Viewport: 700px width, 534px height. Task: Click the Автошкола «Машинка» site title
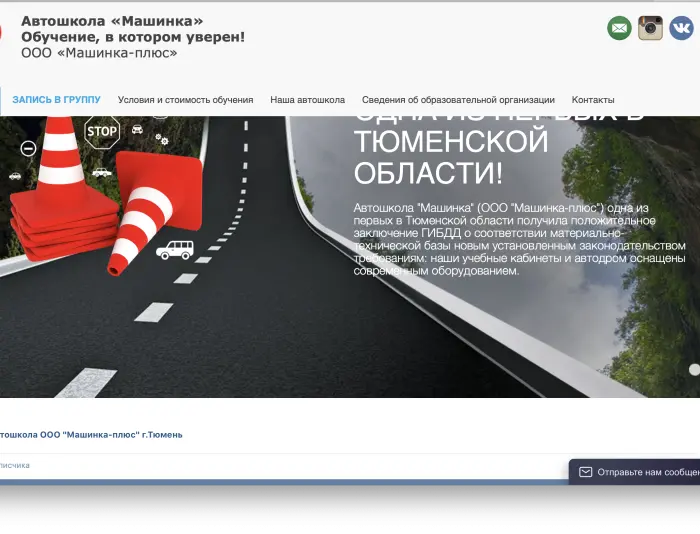click(x=112, y=21)
